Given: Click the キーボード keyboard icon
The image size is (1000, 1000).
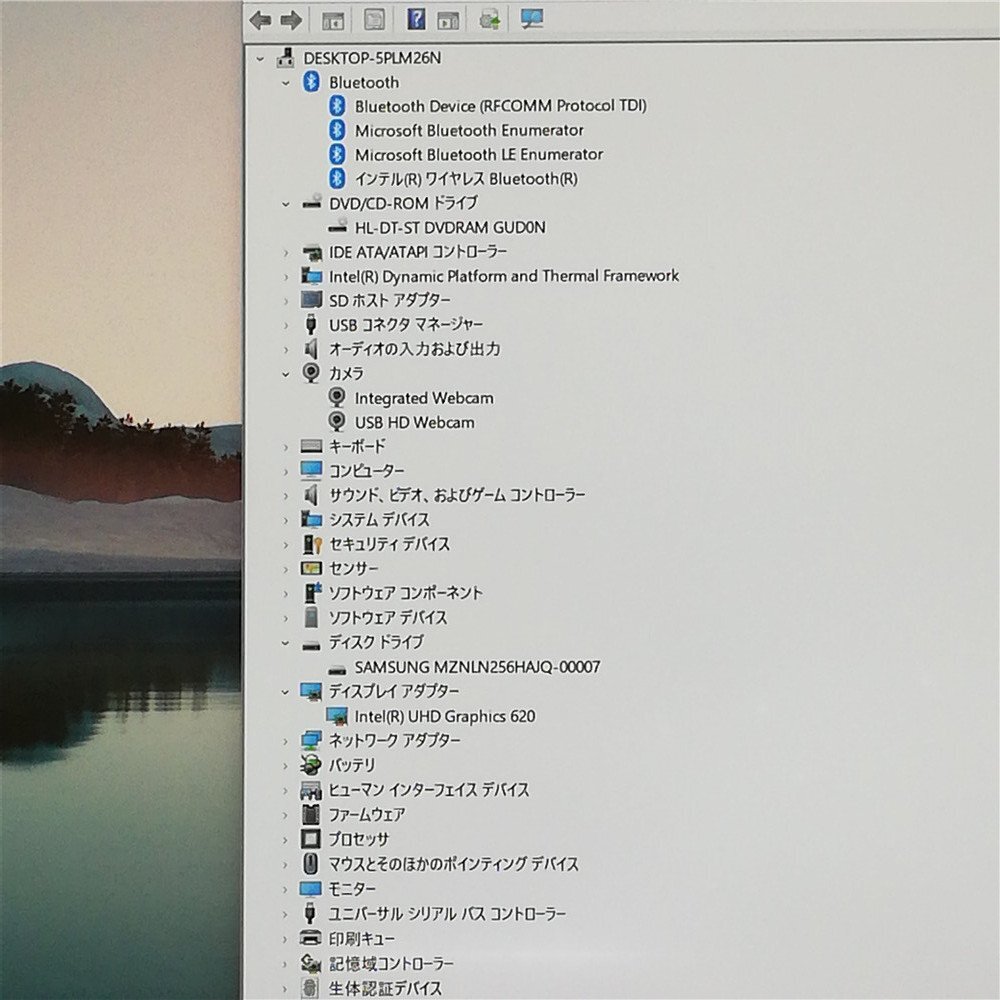Looking at the screenshot, I should click(311, 446).
